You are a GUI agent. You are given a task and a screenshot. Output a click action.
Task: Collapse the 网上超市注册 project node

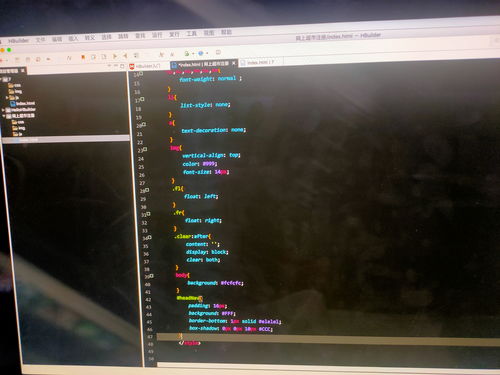pos(3,116)
